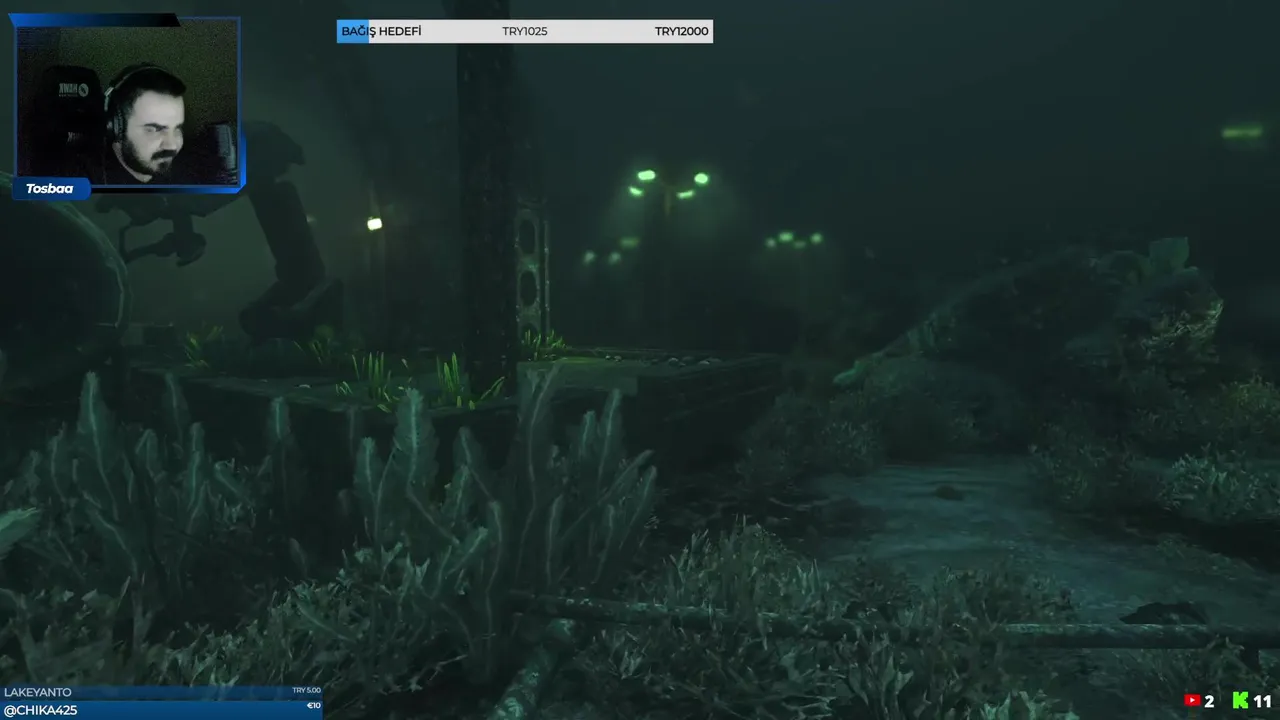Click the TRY1025 donation amount
This screenshot has width=1280, height=720.
525,31
